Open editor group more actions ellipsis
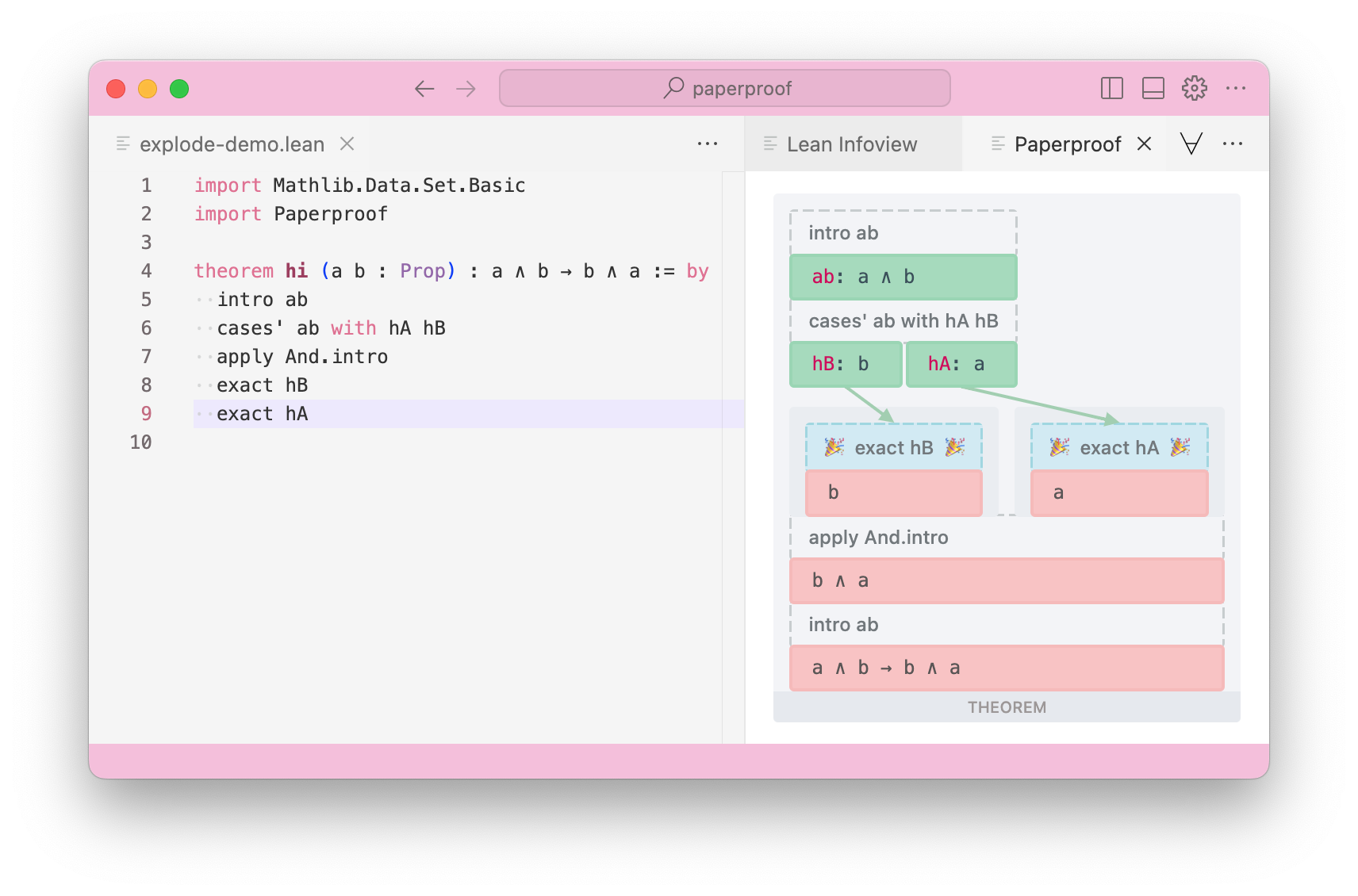 tap(707, 144)
